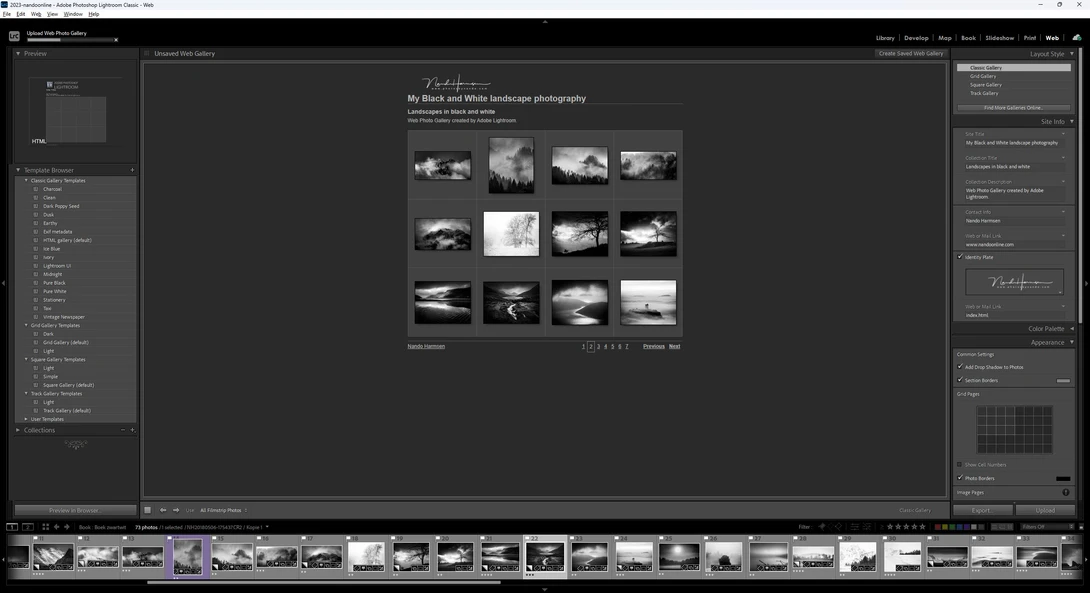
Task: Collapse the Template Browser panel
Action: 18,170
